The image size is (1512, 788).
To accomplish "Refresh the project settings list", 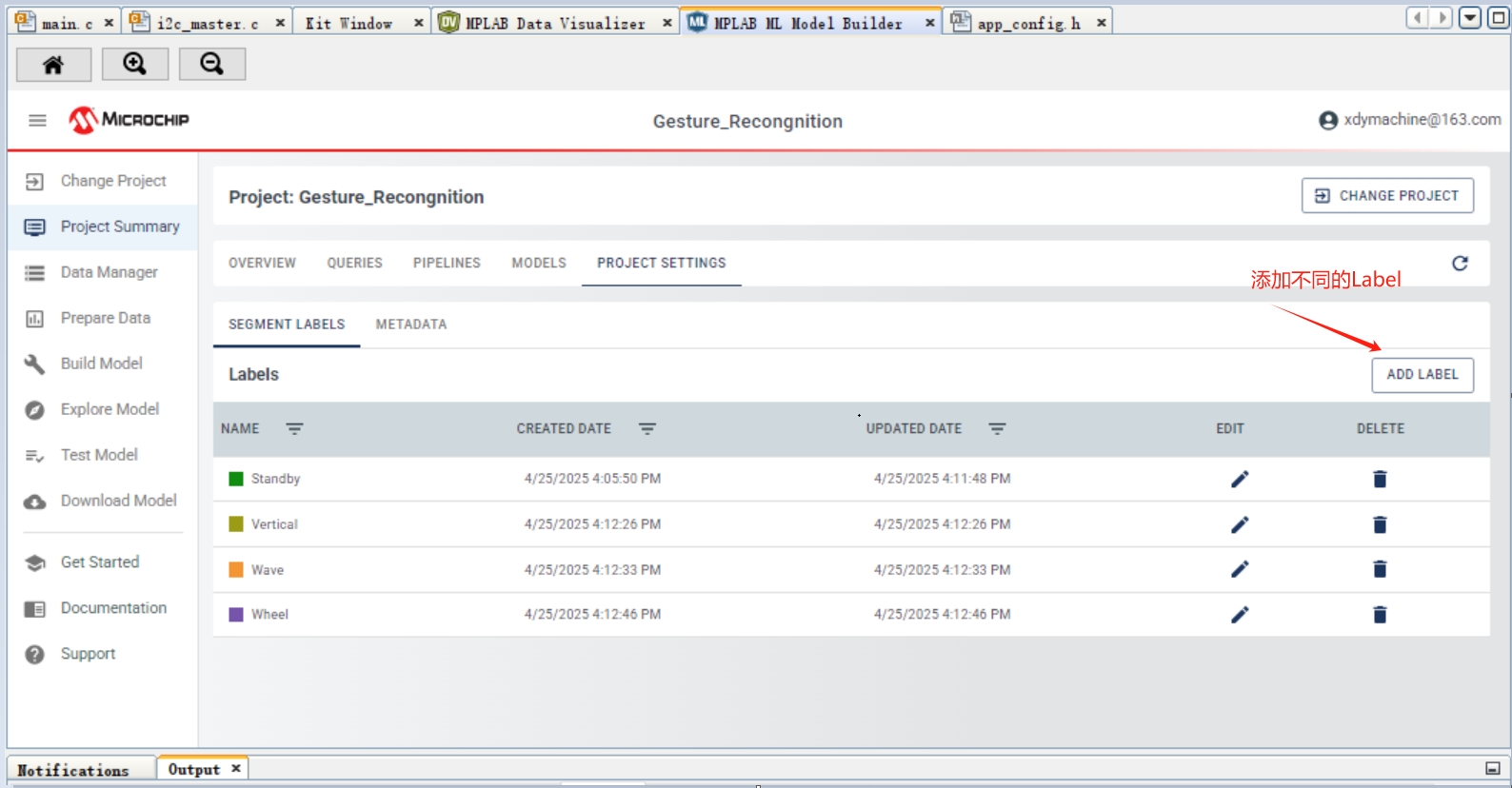I will 1460,264.
